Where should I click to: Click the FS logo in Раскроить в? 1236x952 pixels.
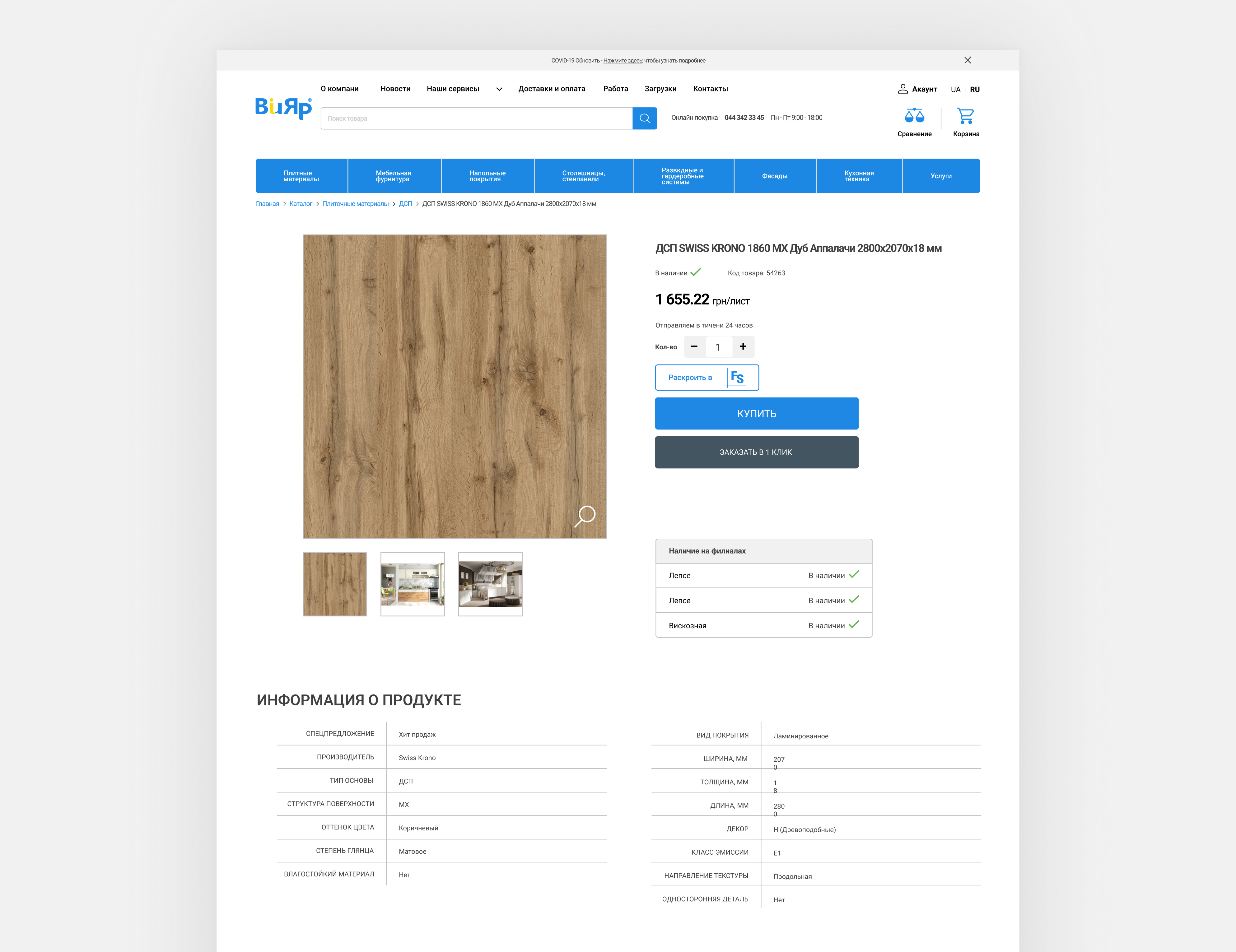(737, 377)
